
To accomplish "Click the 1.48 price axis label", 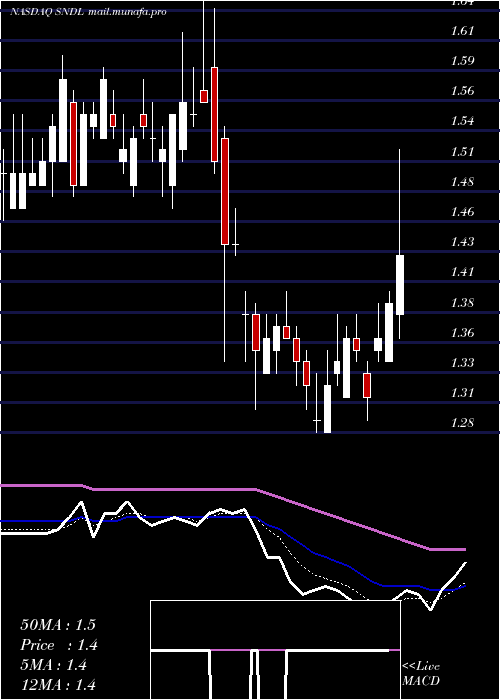I will [462, 182].
